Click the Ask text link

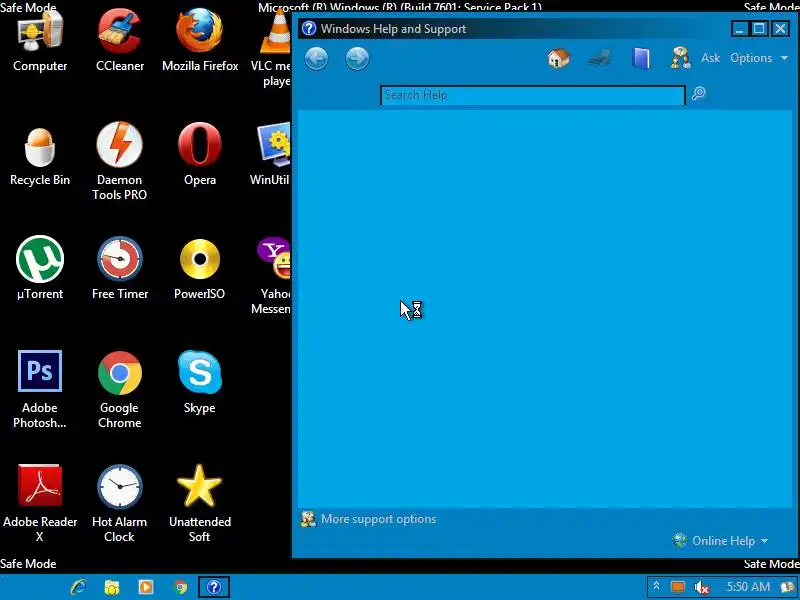pyautogui.click(x=710, y=58)
